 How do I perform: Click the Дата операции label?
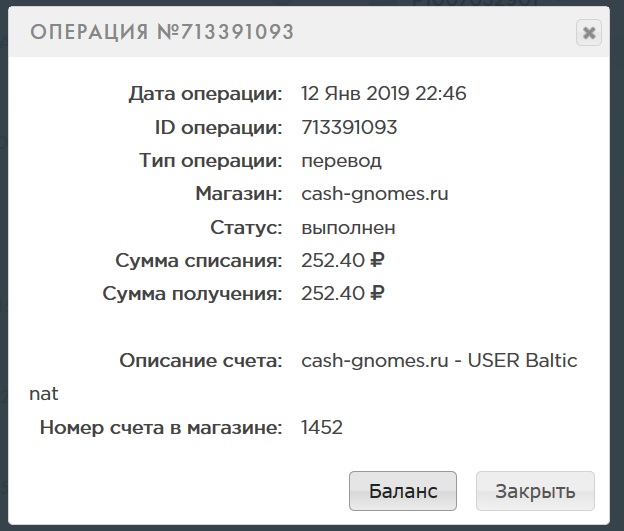pyautogui.click(x=205, y=94)
